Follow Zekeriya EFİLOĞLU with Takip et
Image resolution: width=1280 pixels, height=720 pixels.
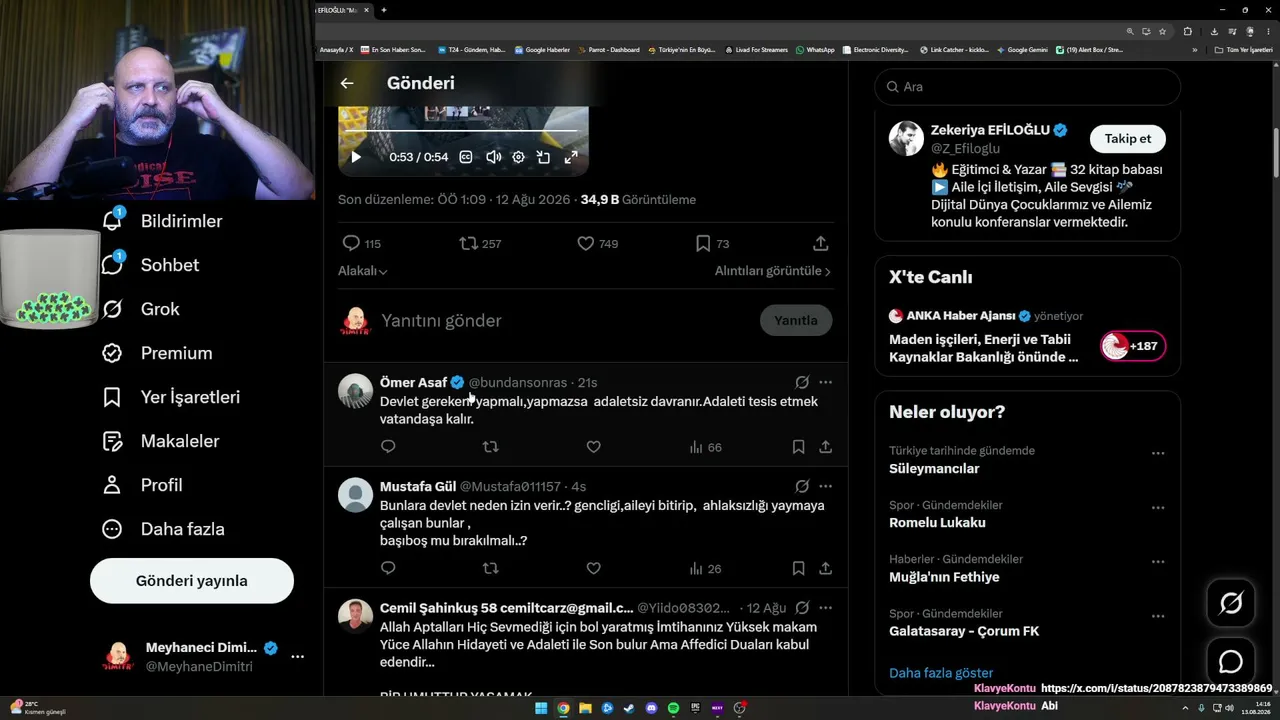[x=1128, y=139]
